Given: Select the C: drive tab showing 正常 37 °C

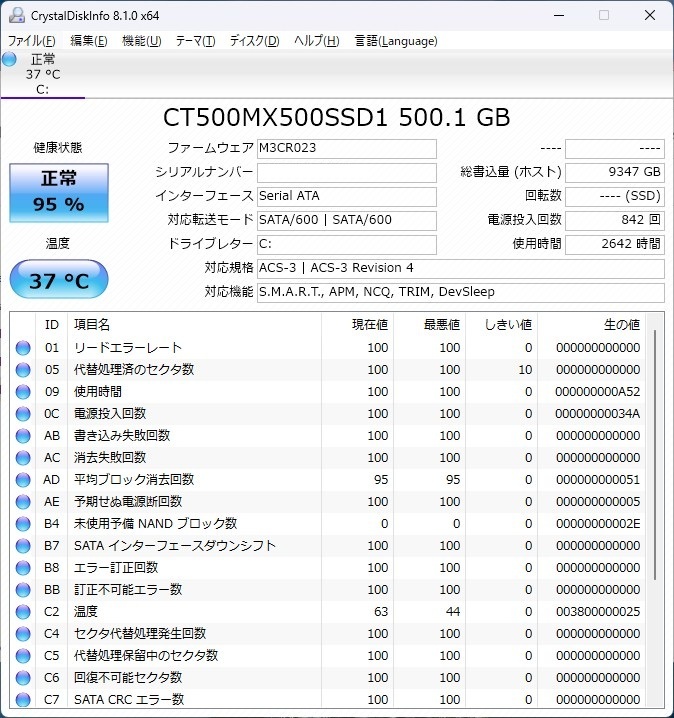Looking at the screenshot, I should 43,74.
